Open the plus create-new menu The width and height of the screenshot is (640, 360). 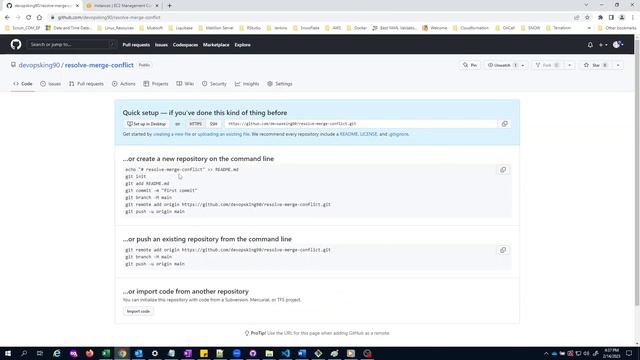tap(603, 45)
